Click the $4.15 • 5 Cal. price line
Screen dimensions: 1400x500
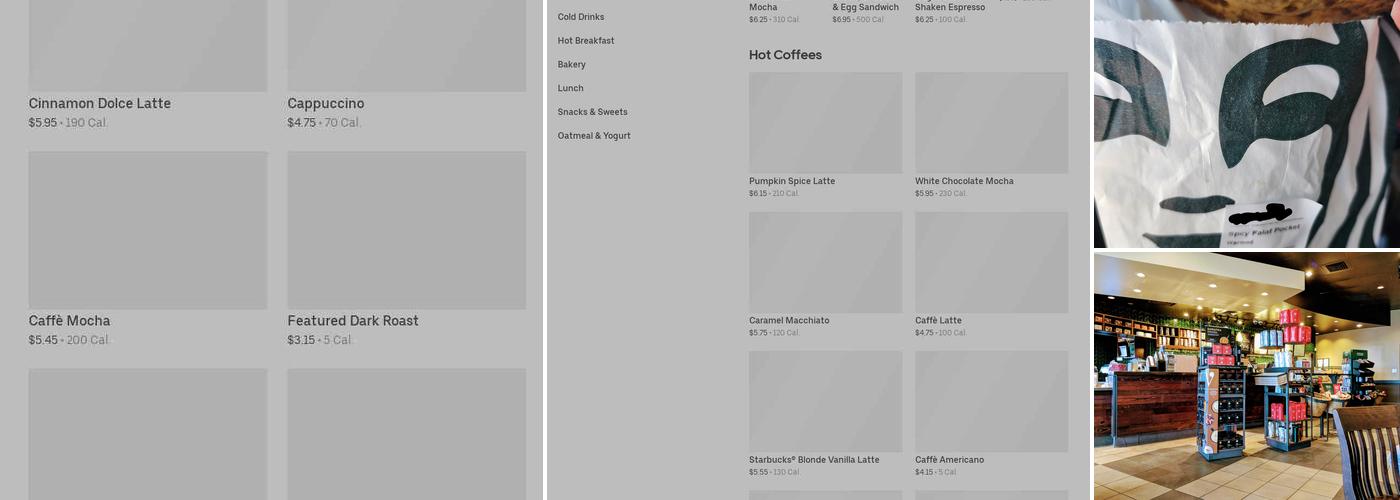936,472
